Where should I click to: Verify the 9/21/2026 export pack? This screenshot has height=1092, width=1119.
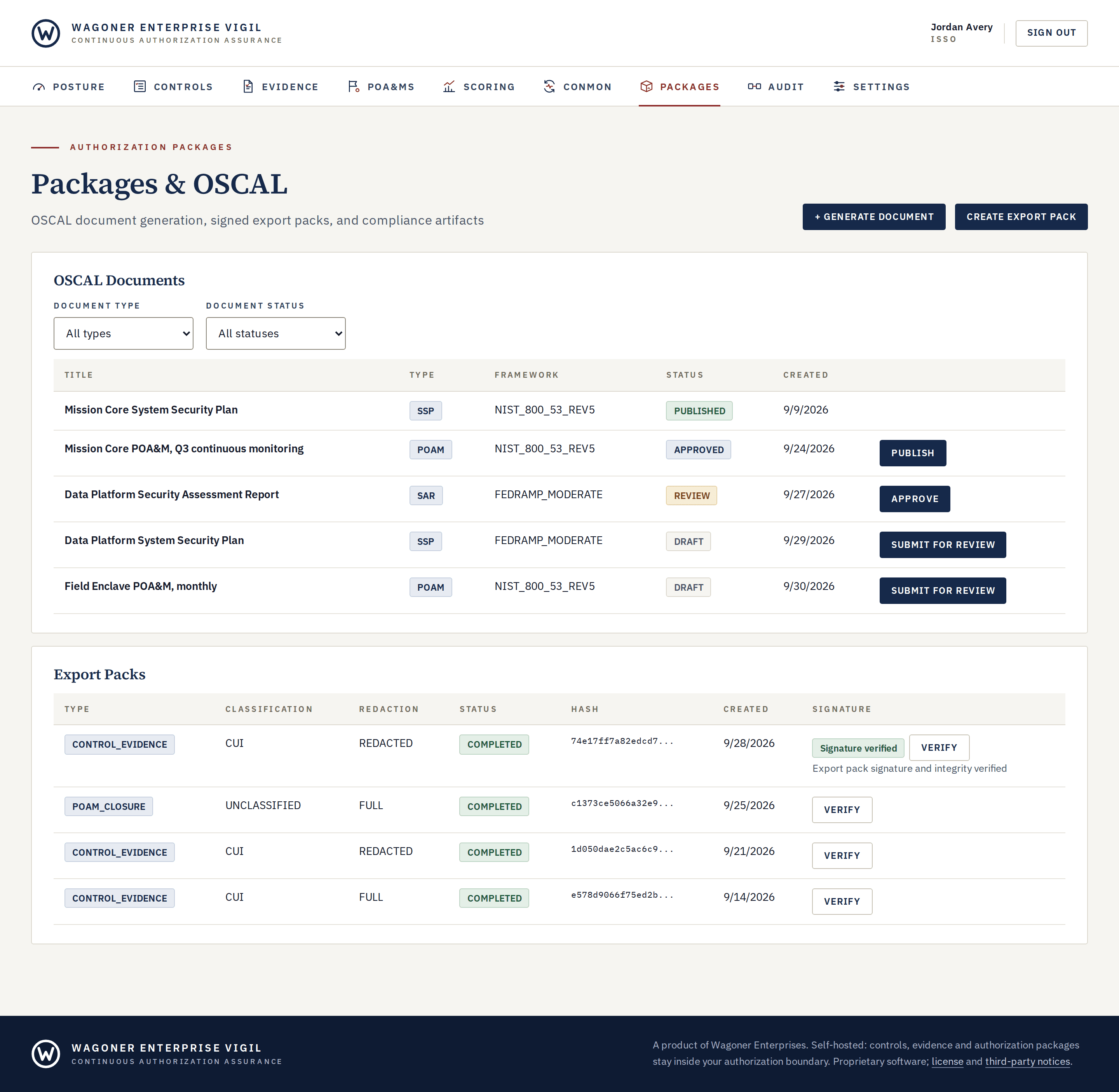pyautogui.click(x=842, y=856)
